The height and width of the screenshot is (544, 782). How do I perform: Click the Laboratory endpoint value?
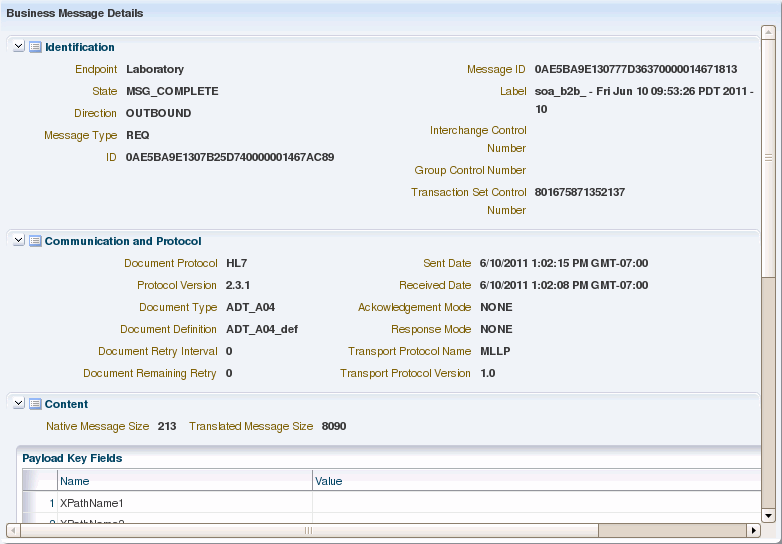(155, 69)
